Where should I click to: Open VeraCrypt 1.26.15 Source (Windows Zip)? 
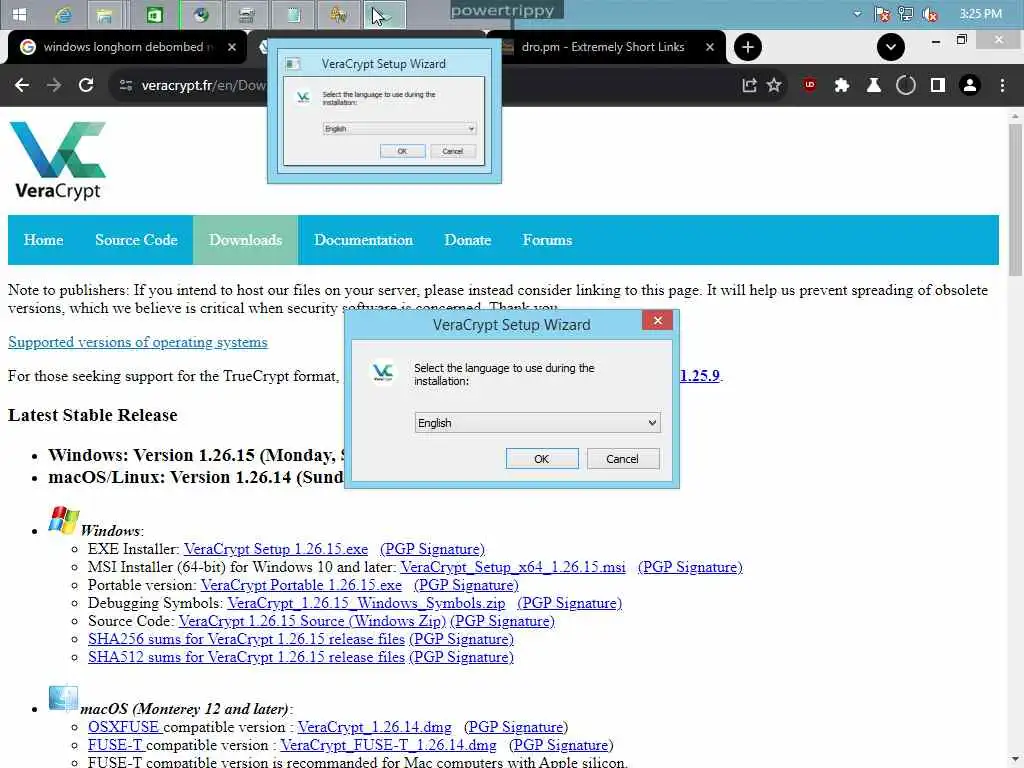click(312, 620)
